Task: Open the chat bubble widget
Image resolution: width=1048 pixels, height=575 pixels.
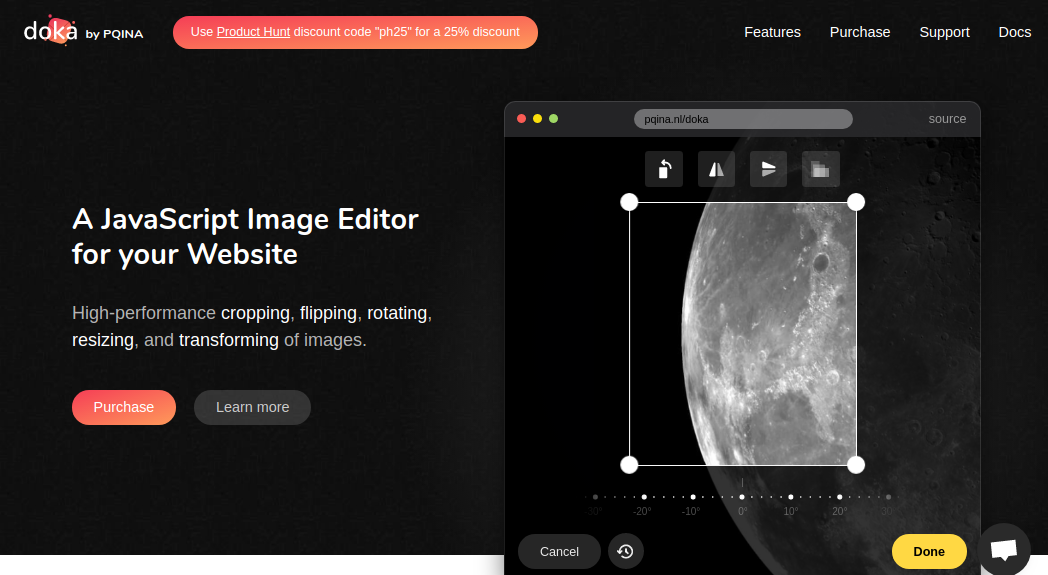Action: coord(1003,550)
